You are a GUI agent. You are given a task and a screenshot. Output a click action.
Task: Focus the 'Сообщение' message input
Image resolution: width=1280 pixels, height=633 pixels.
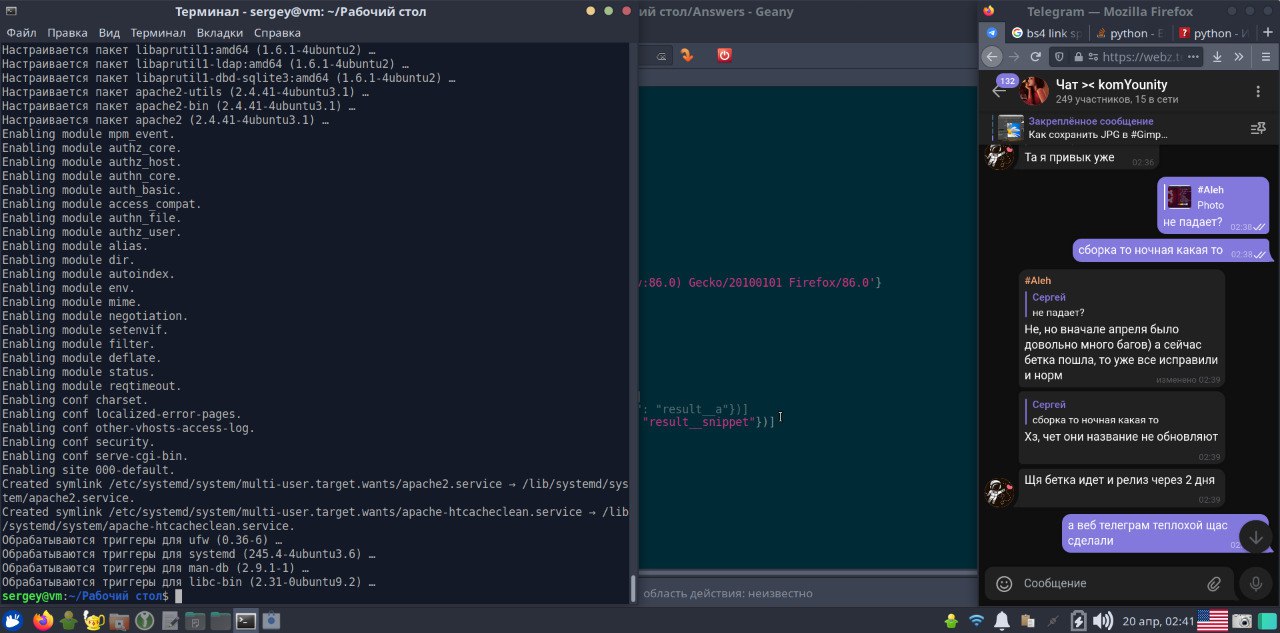[1107, 583]
